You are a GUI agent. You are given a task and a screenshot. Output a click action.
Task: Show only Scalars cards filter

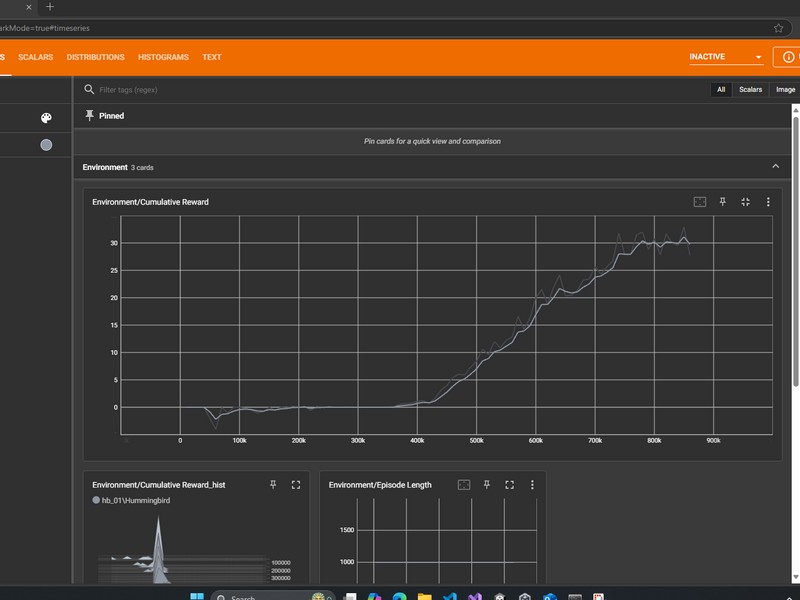750,90
